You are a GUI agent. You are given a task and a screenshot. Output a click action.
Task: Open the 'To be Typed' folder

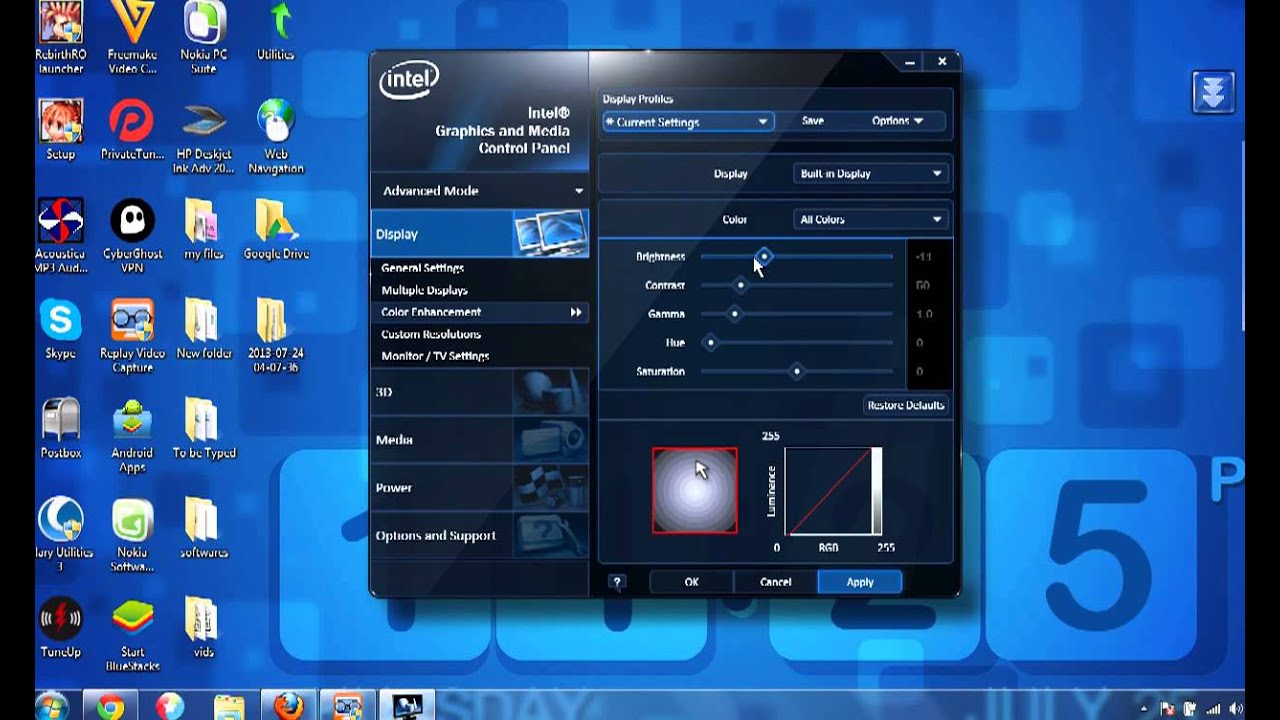click(x=204, y=428)
